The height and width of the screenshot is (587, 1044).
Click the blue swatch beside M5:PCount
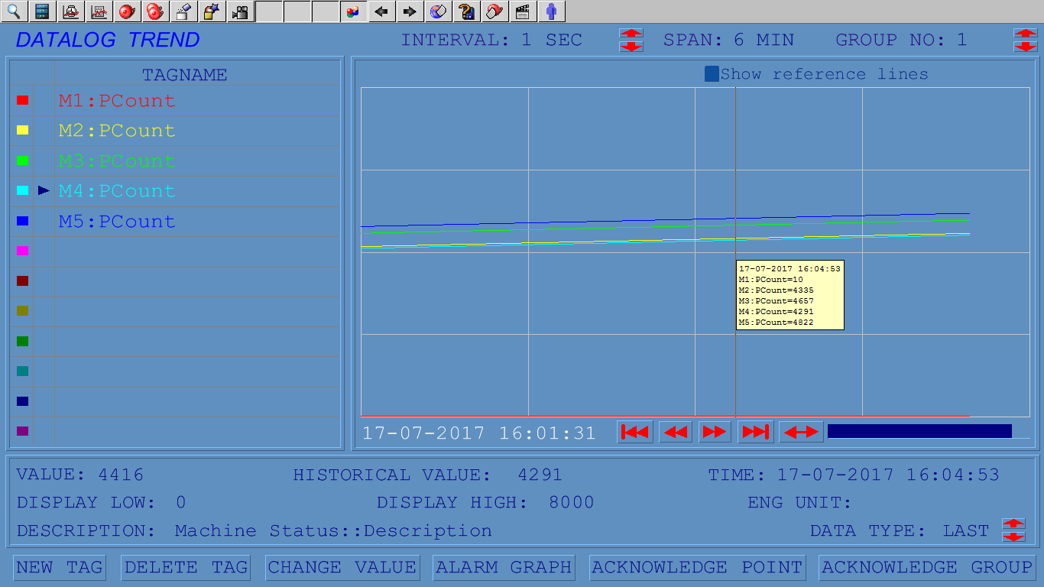(x=23, y=221)
